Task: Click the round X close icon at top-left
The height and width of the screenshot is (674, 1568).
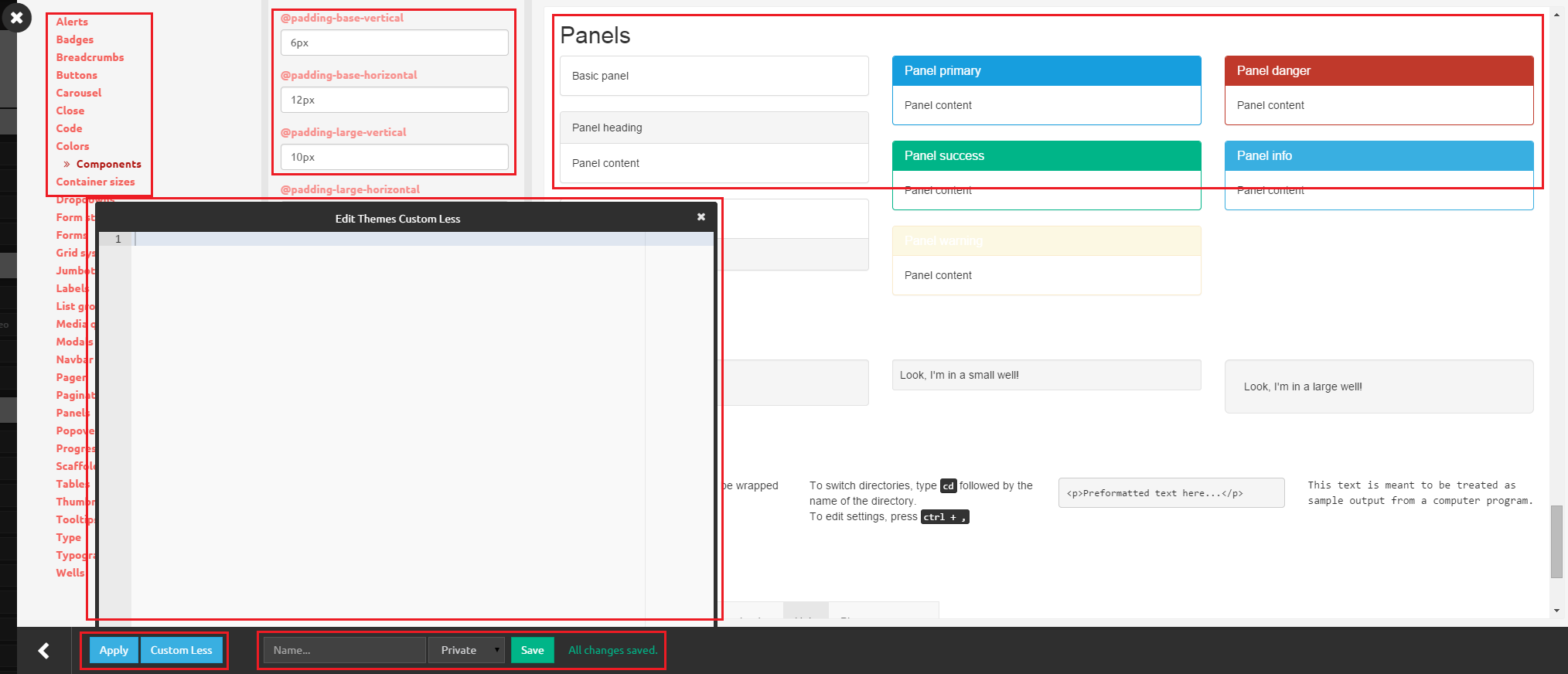Action: tap(16, 17)
